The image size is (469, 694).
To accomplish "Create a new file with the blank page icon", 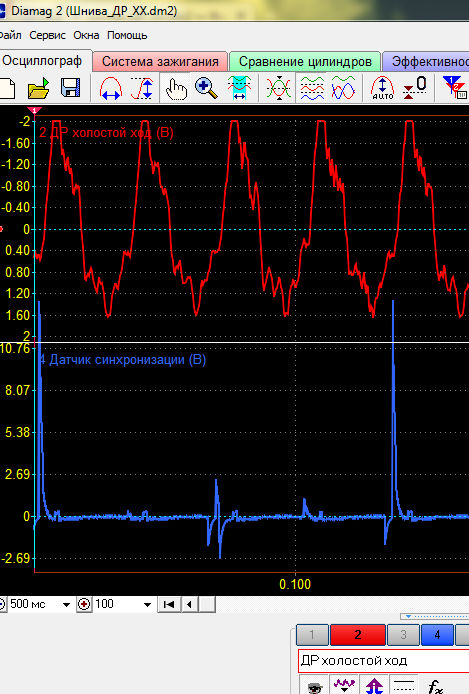I will point(7,88).
